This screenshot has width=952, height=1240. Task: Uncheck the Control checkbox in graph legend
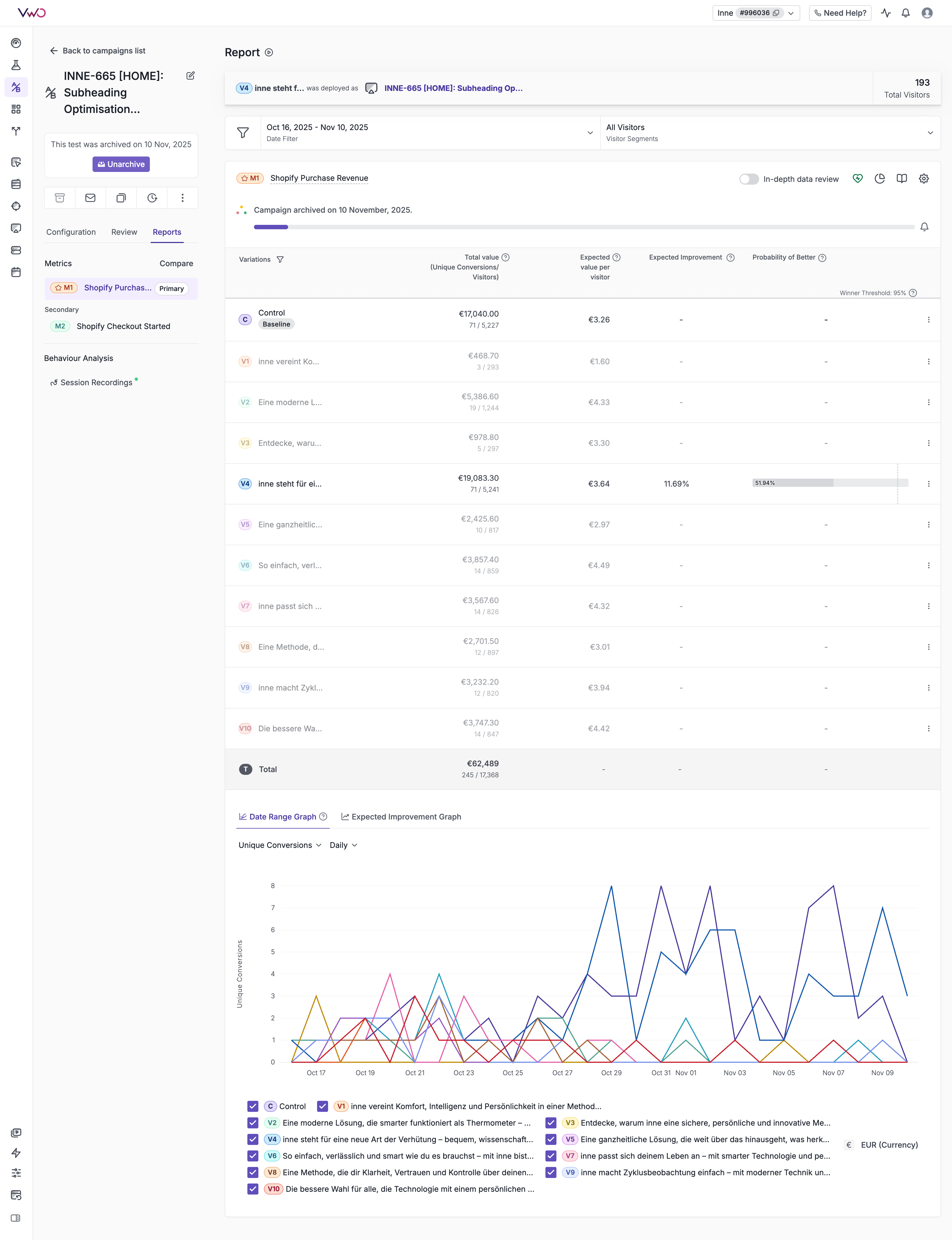[253, 1106]
